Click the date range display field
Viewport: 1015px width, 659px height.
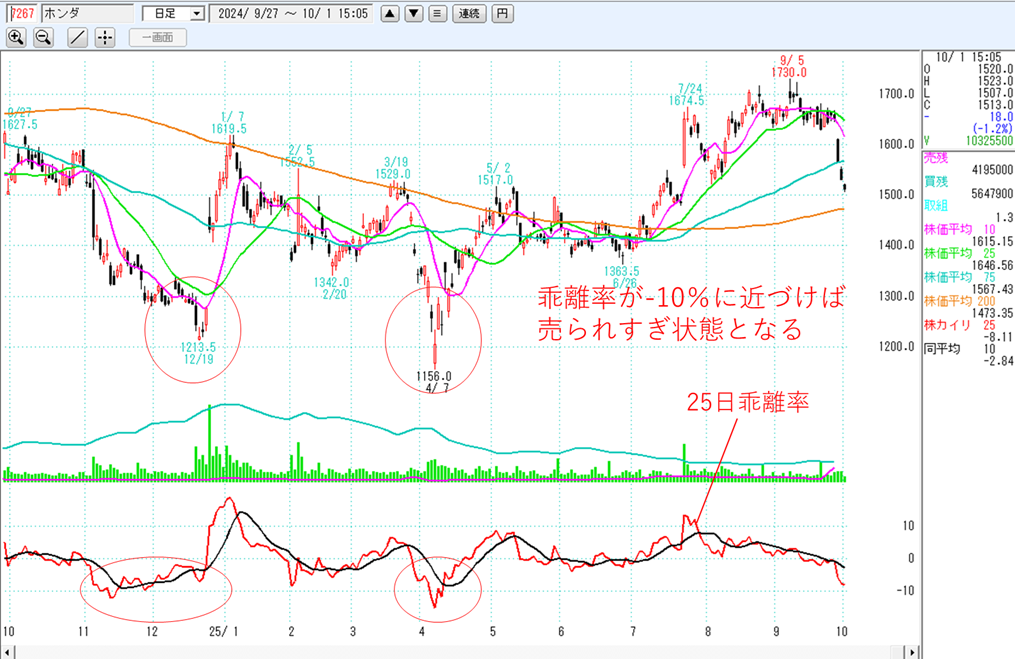[290, 14]
